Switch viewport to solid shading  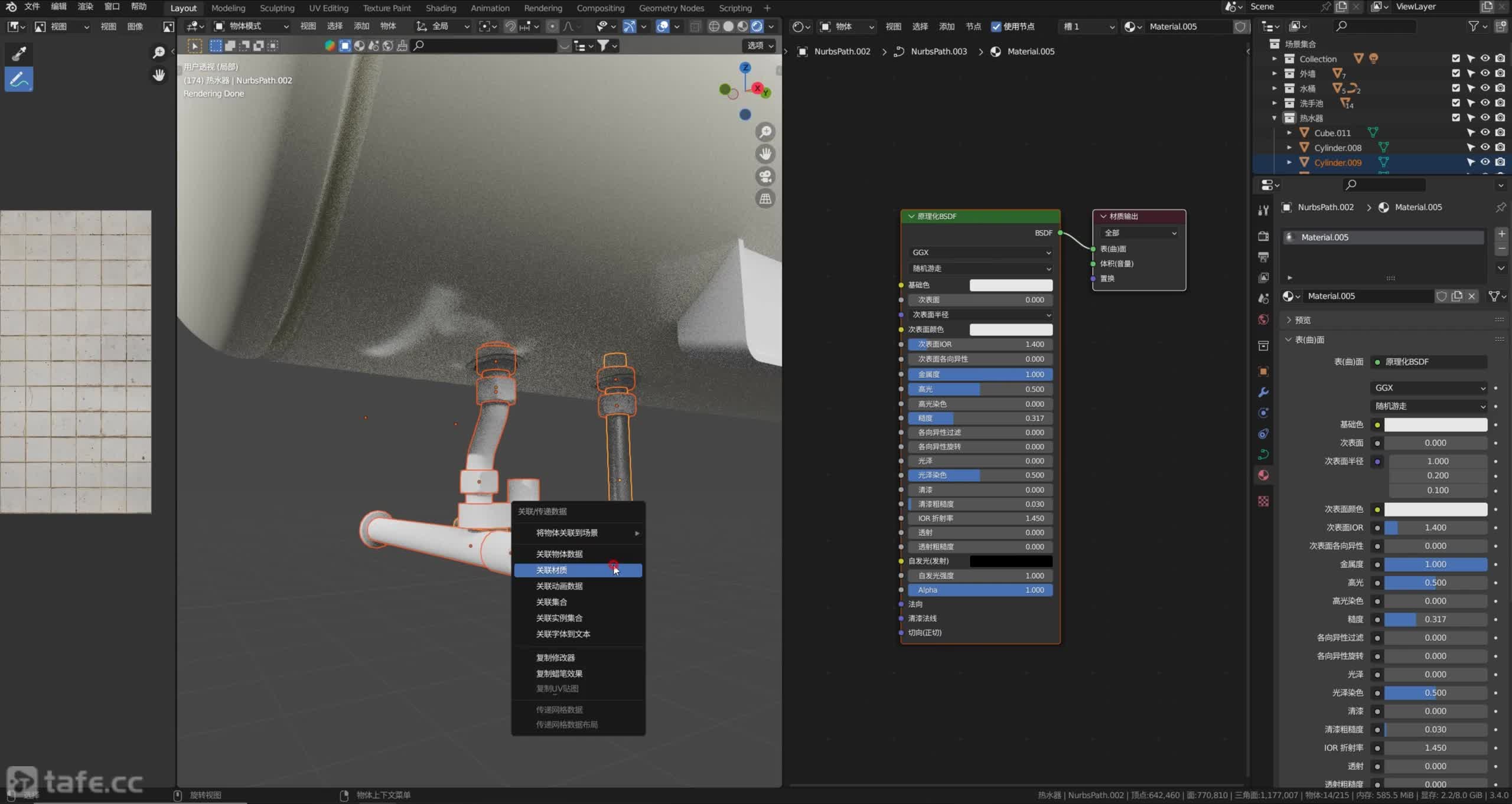pos(728,27)
